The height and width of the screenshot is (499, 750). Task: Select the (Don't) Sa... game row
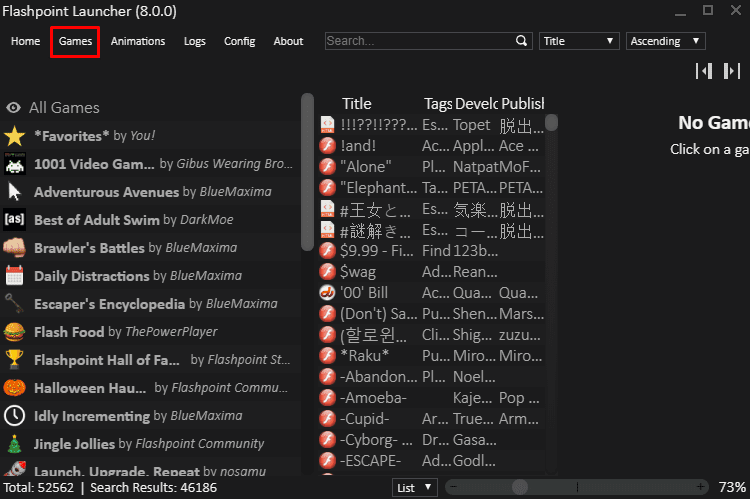[431, 313]
